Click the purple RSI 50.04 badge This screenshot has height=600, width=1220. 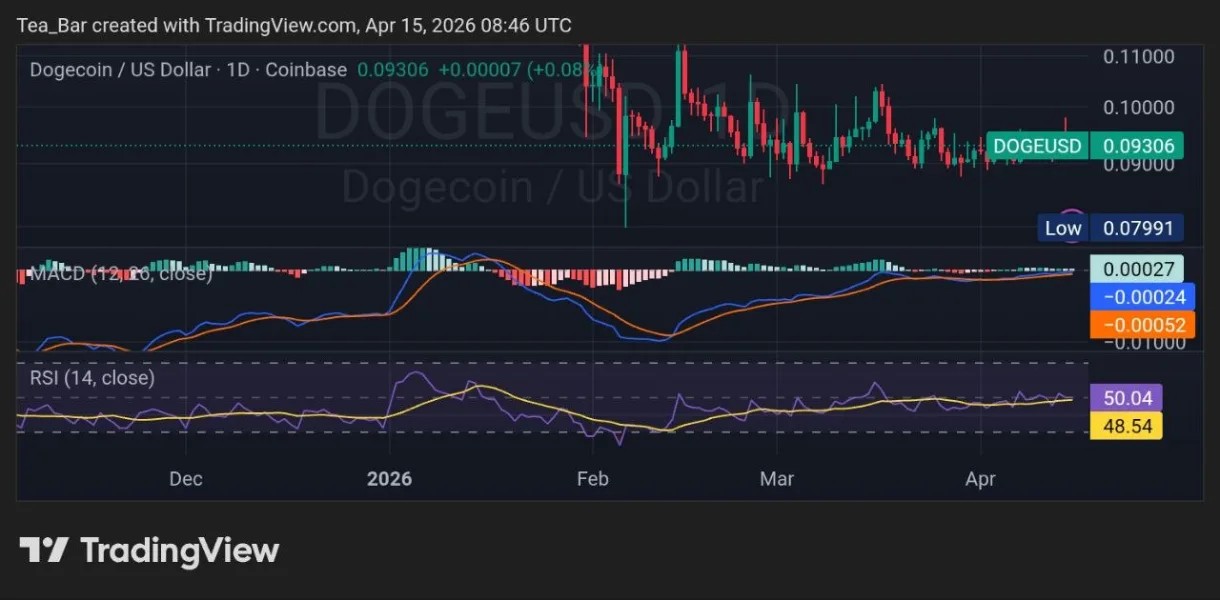pos(1127,398)
